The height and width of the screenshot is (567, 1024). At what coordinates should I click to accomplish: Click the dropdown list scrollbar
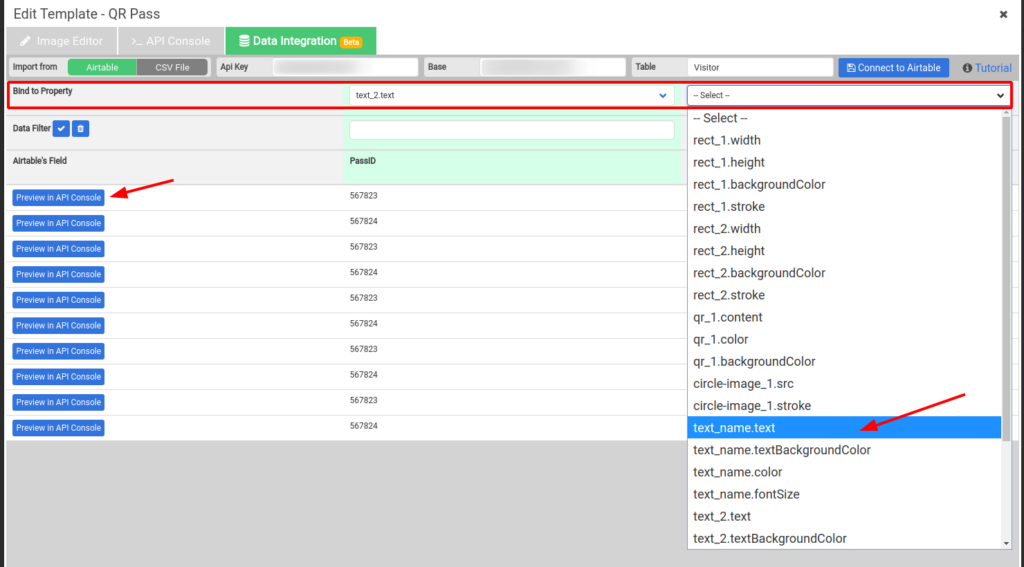(1006, 279)
